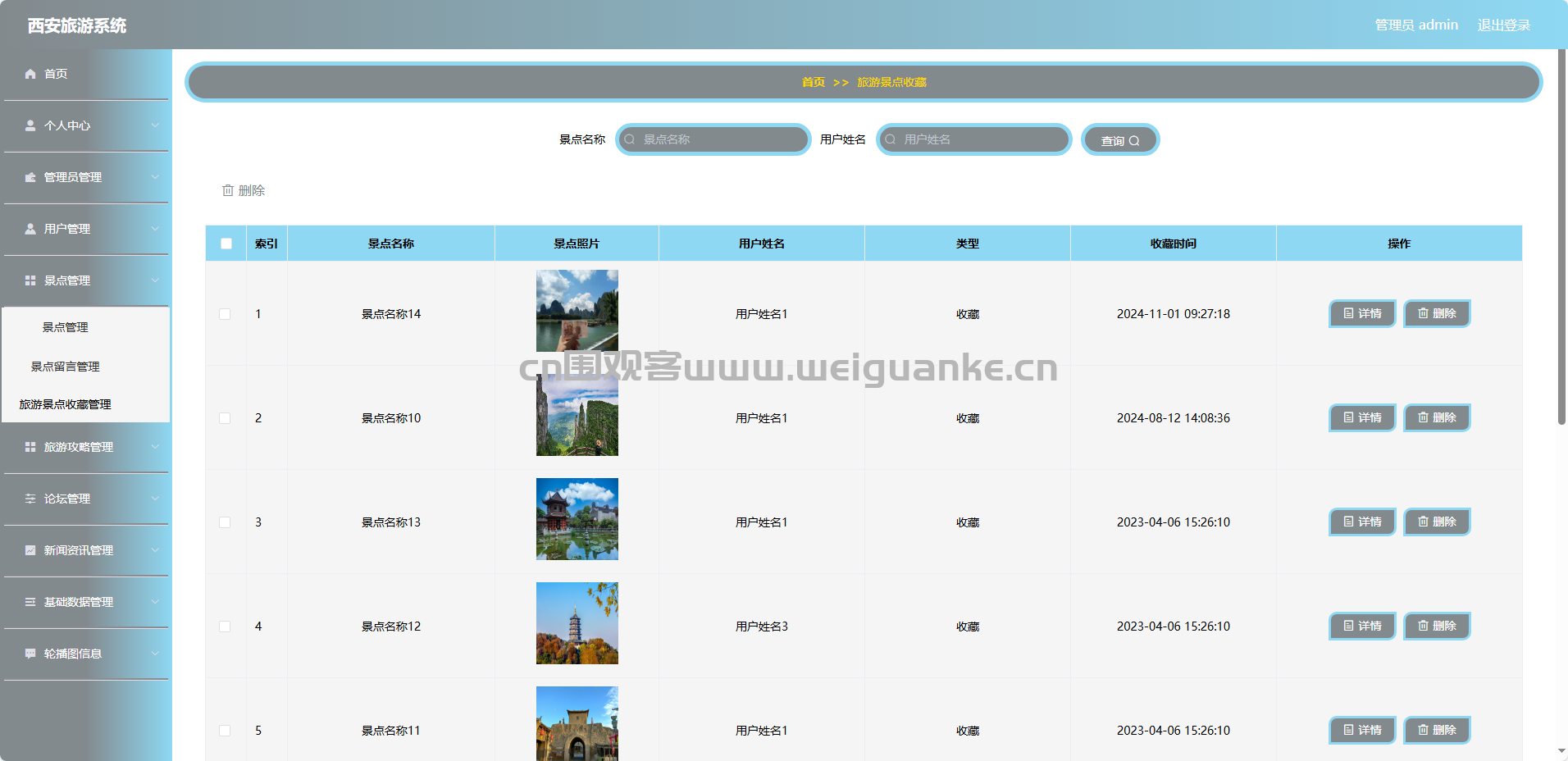Expand the 用户管理 menu chevron
The height and width of the screenshot is (761, 1568).
pos(155,229)
